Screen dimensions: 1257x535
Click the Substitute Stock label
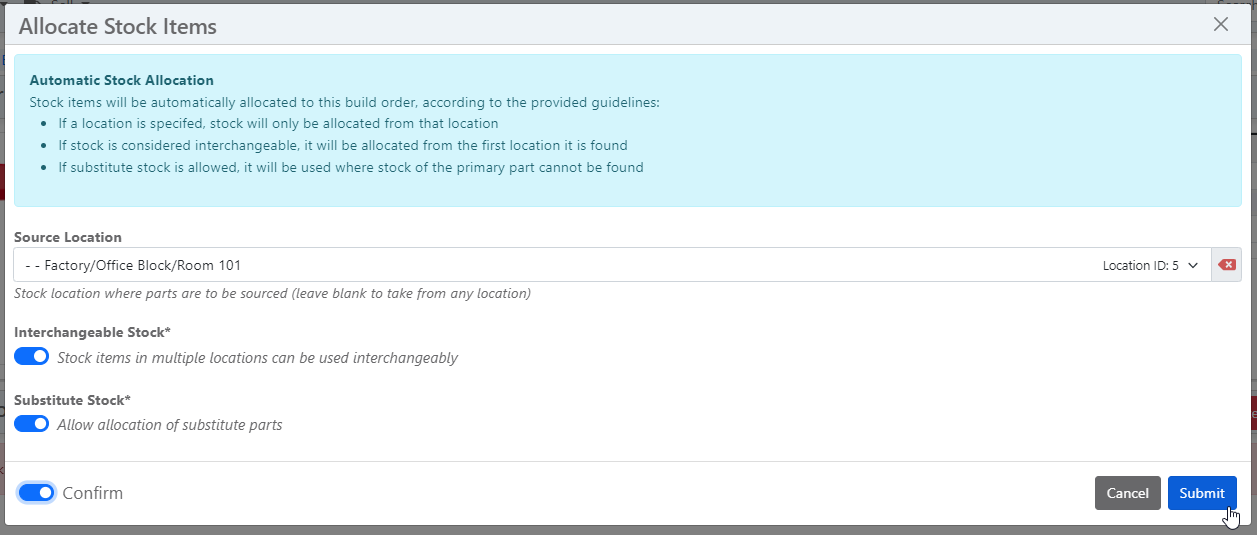pos(72,400)
